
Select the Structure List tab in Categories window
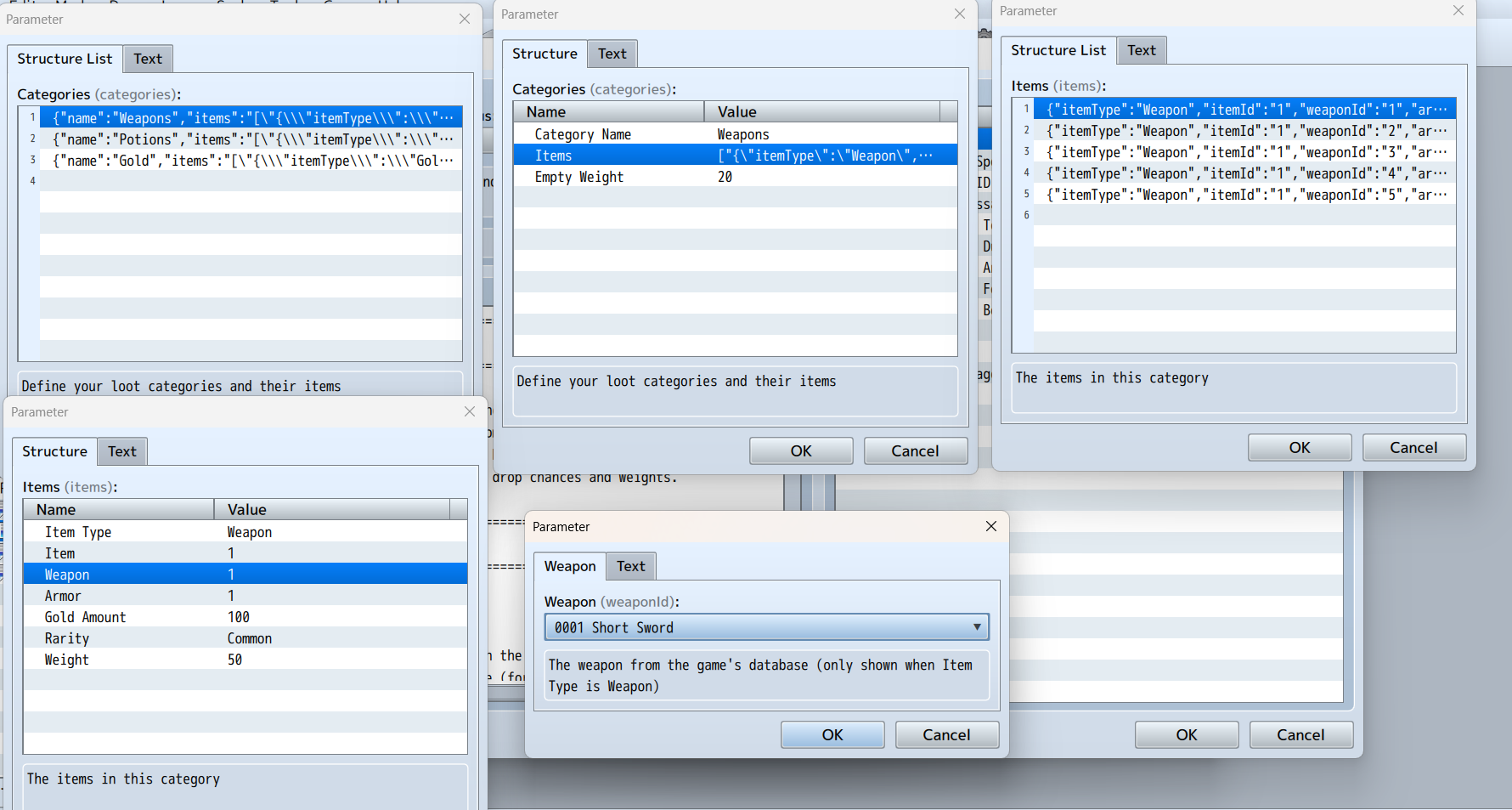point(65,59)
